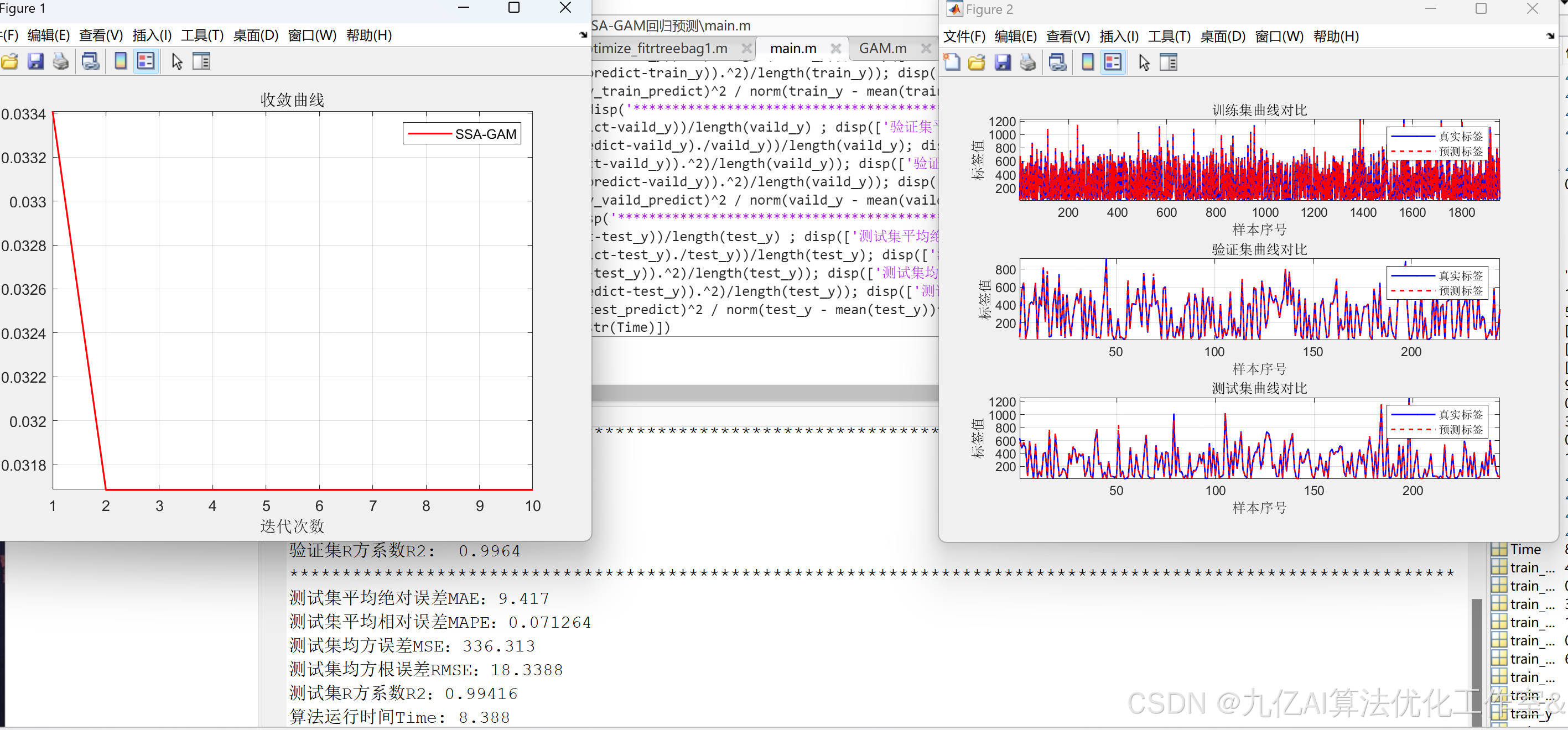Click Print icon in Figure 1 toolbar
Screen dimensions: 1568x730
click(x=61, y=61)
